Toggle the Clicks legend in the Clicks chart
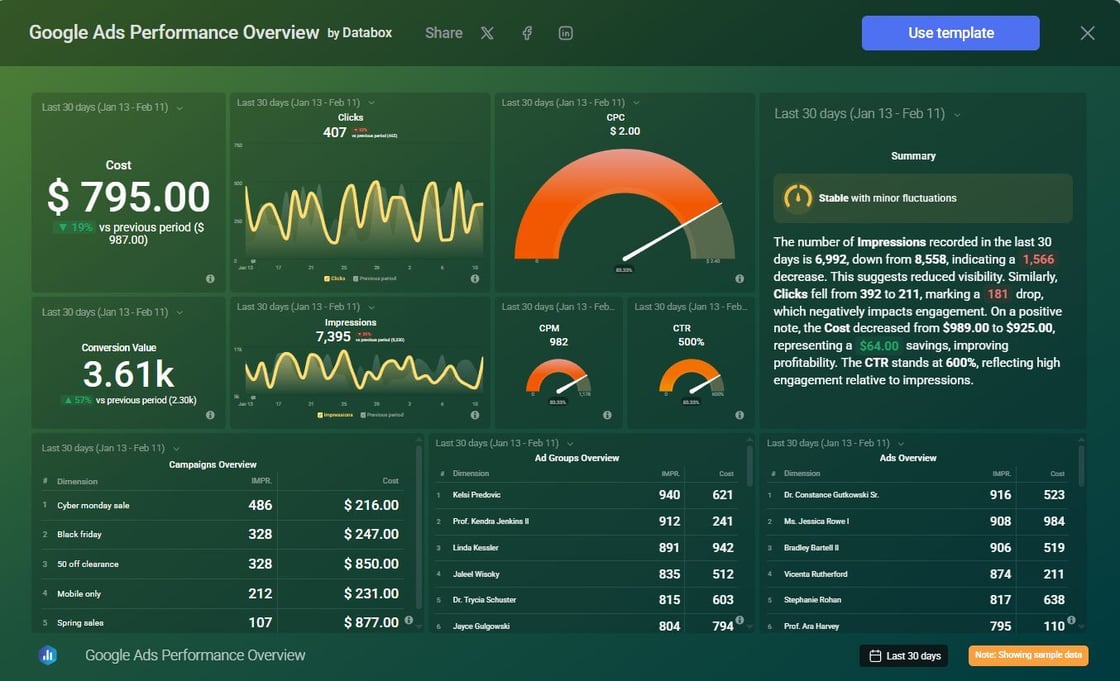 pyautogui.click(x=335, y=278)
